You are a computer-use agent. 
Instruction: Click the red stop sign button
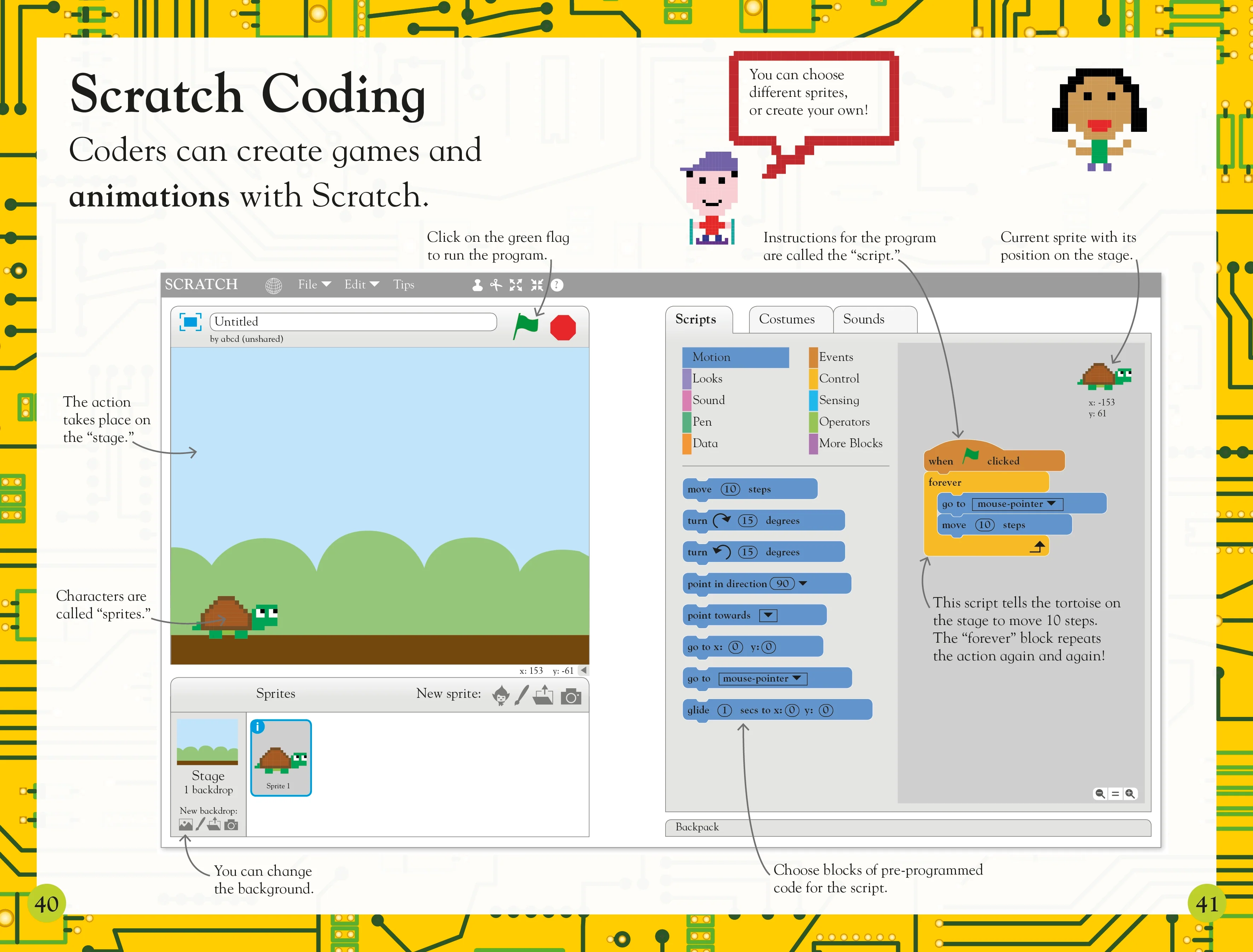pyautogui.click(x=563, y=328)
